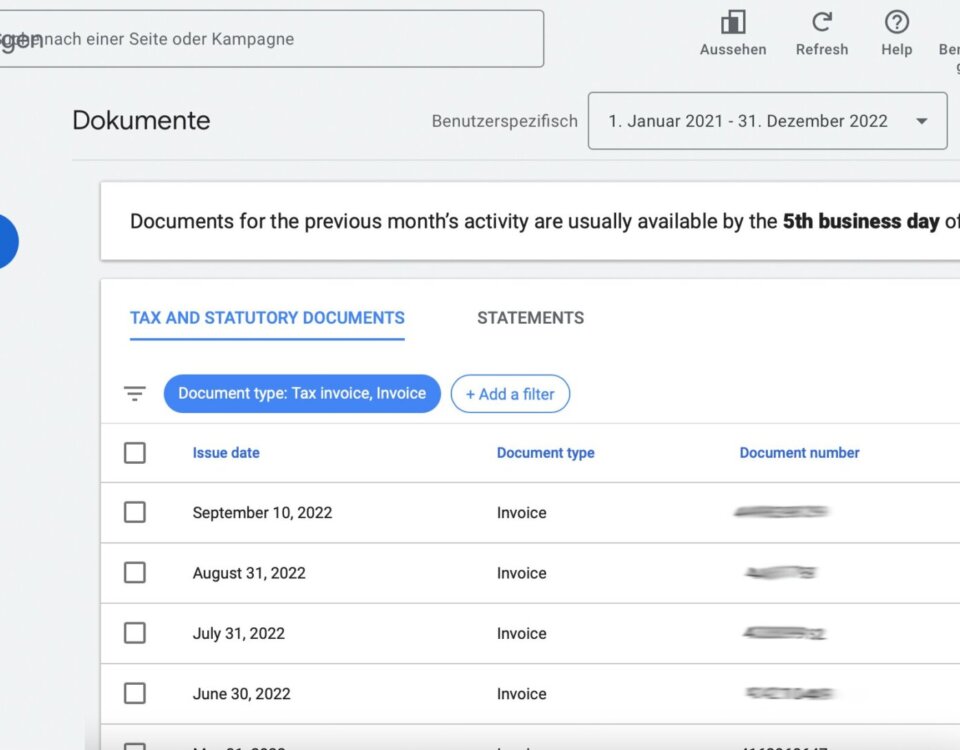Screen dimensions: 960x750
Task: Open the date range dropdown
Action: [768, 120]
